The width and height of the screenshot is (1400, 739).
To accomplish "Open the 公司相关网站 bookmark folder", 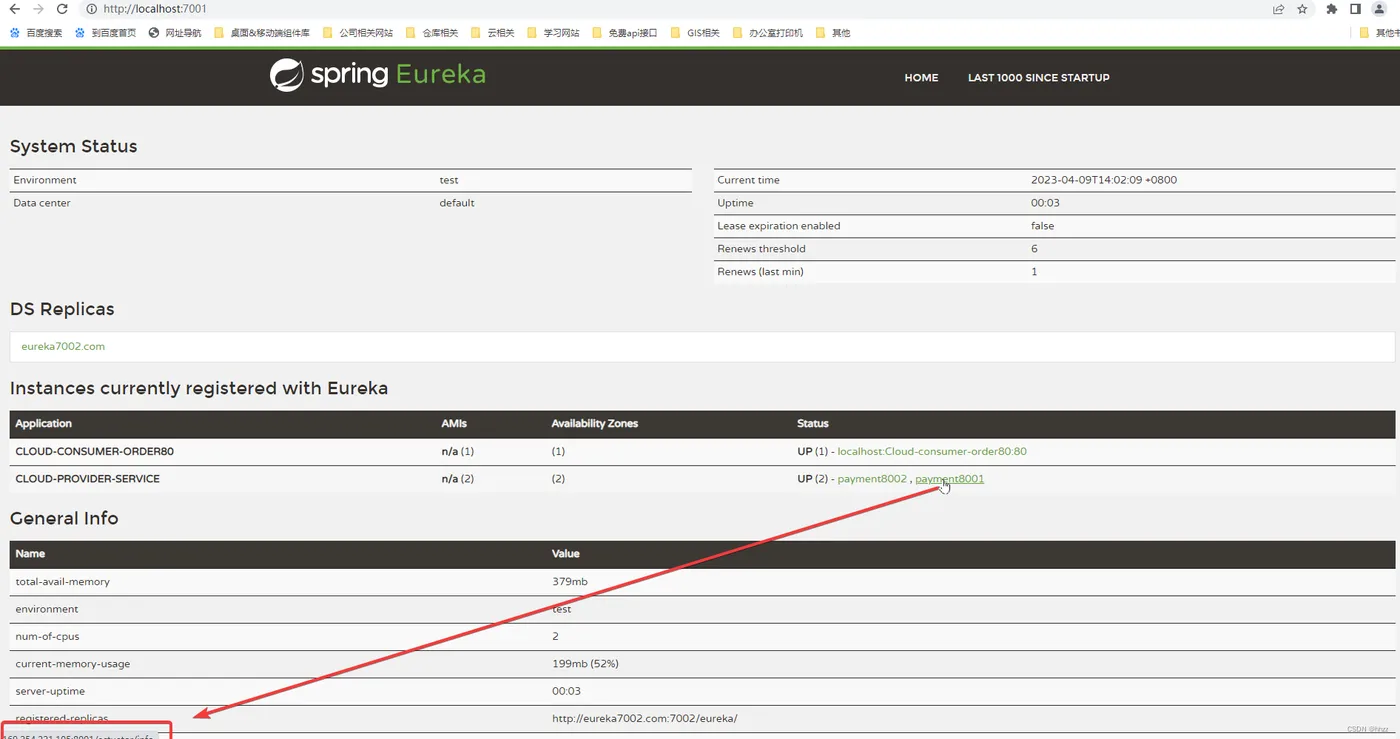I will click(x=358, y=33).
